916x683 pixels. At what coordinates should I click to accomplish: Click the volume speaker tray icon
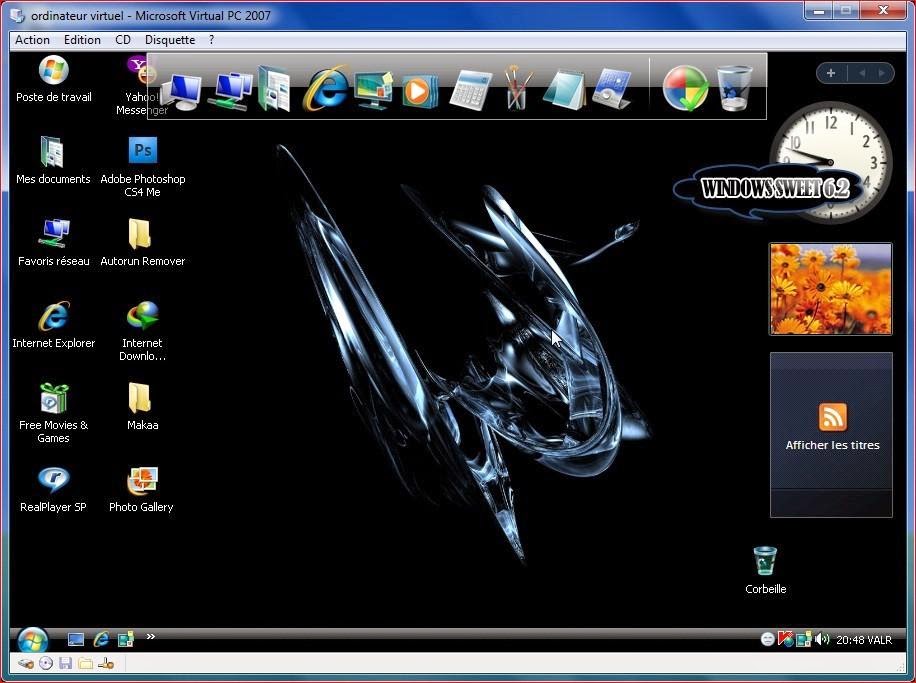click(822, 639)
